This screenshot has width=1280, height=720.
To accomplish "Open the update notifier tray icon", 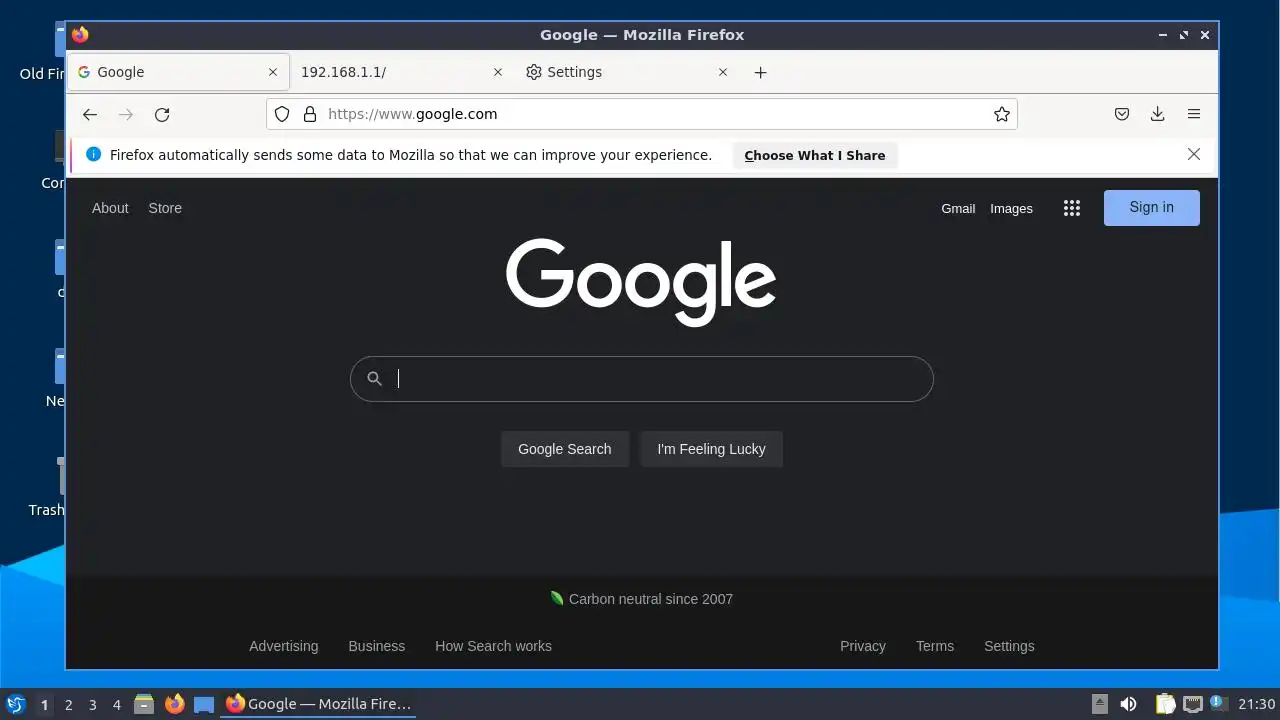I will [1219, 703].
